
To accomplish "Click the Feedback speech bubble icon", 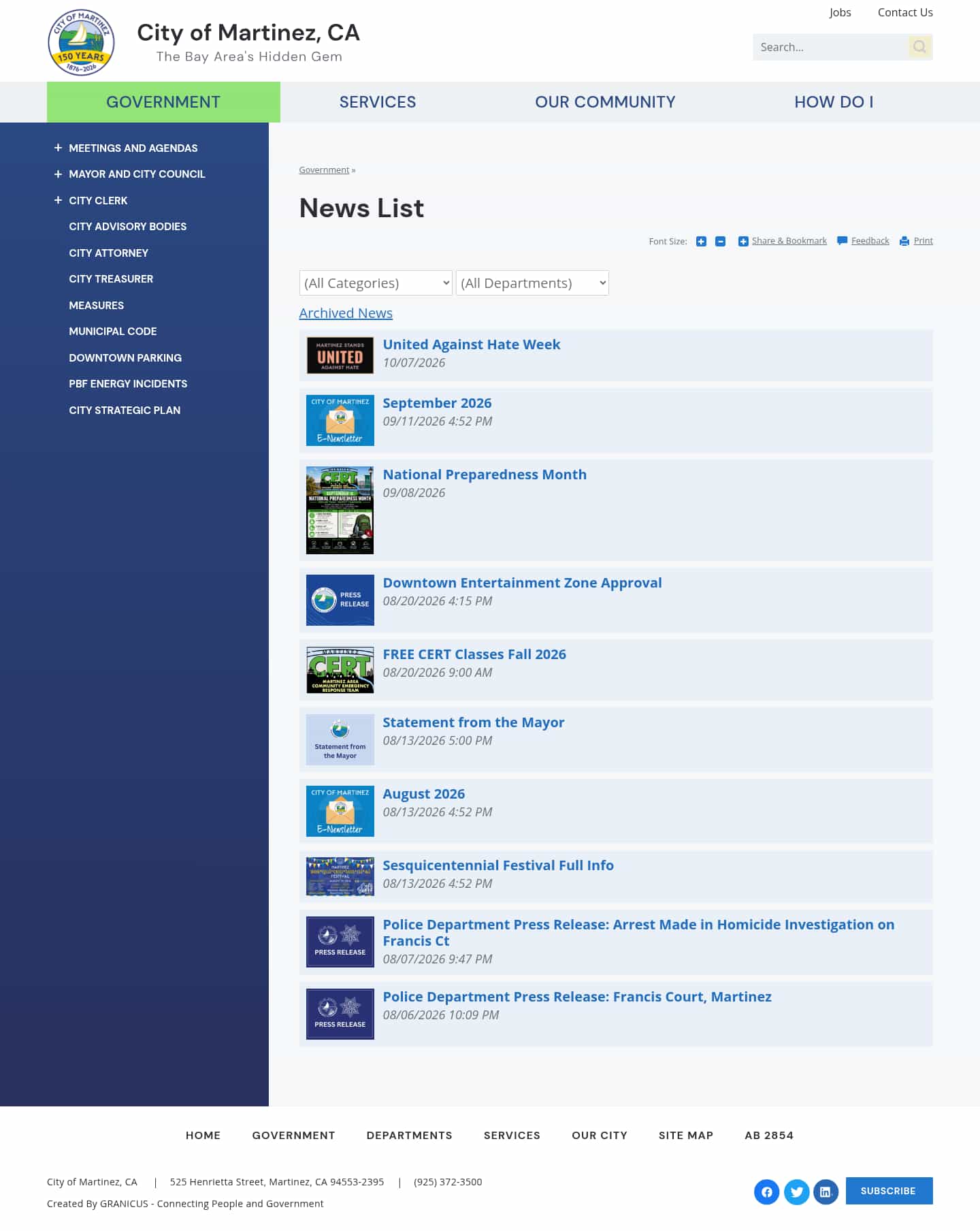I will pos(843,241).
